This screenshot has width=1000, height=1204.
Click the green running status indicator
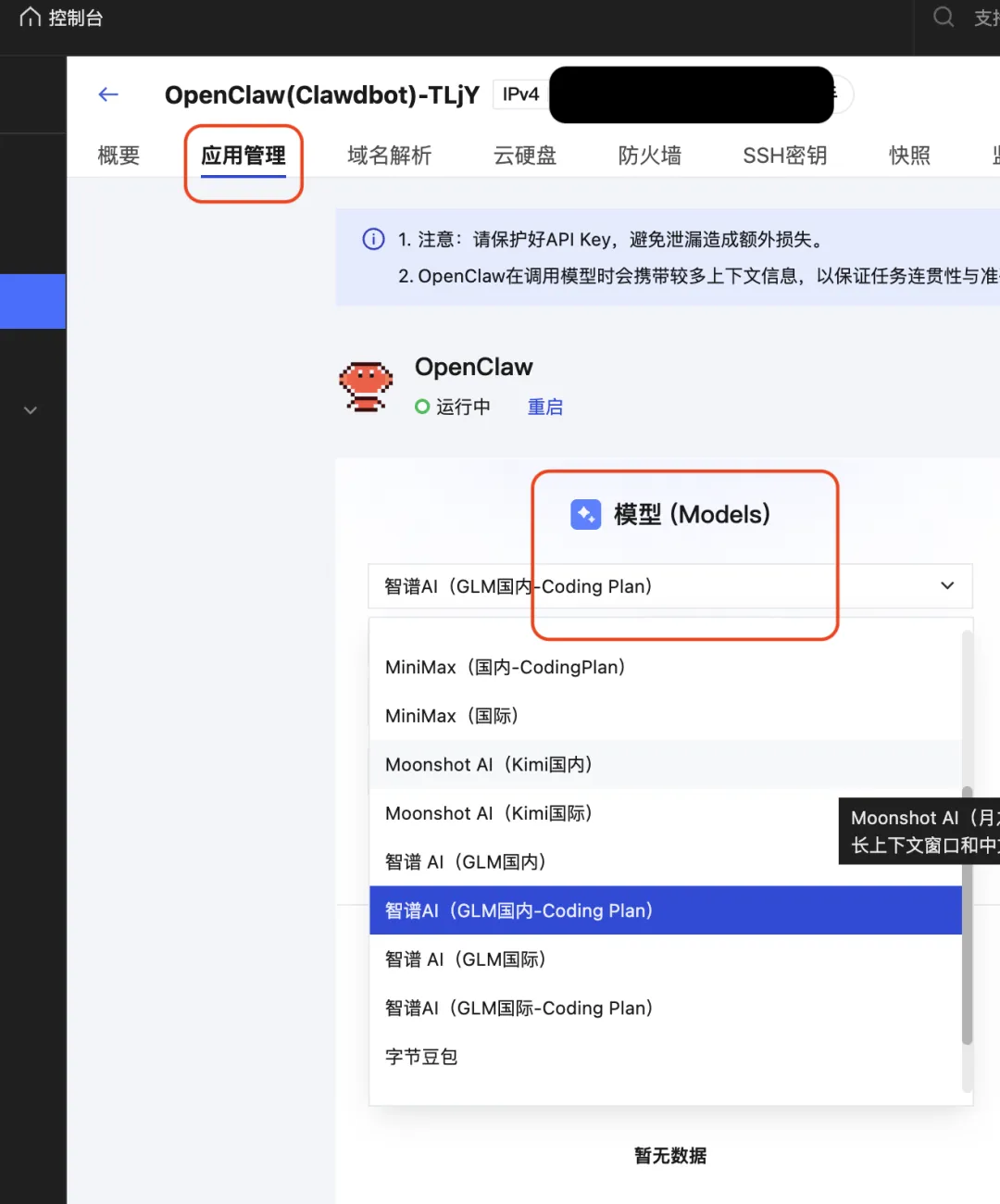[422, 407]
